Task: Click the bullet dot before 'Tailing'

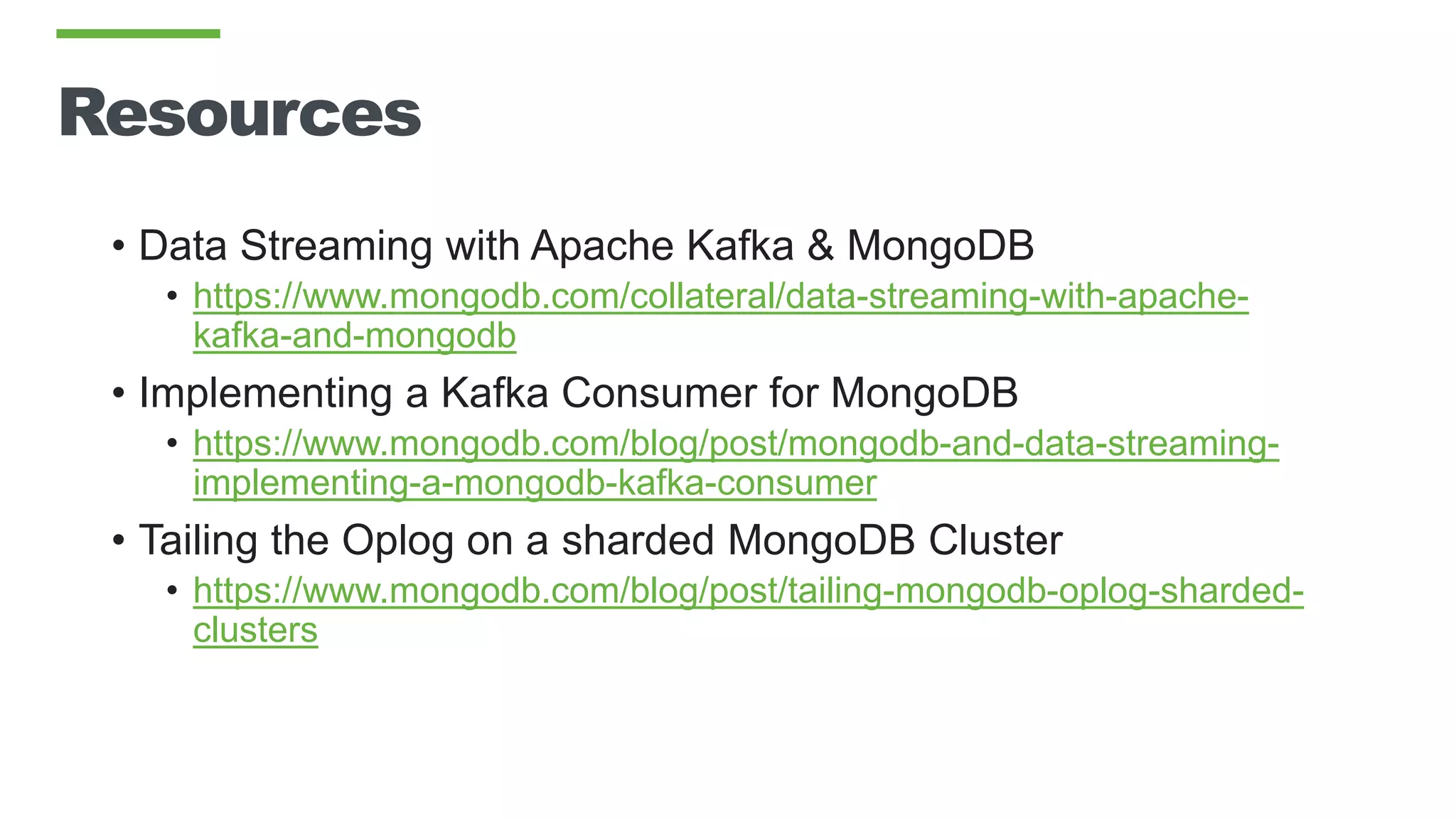Action: 119,540
